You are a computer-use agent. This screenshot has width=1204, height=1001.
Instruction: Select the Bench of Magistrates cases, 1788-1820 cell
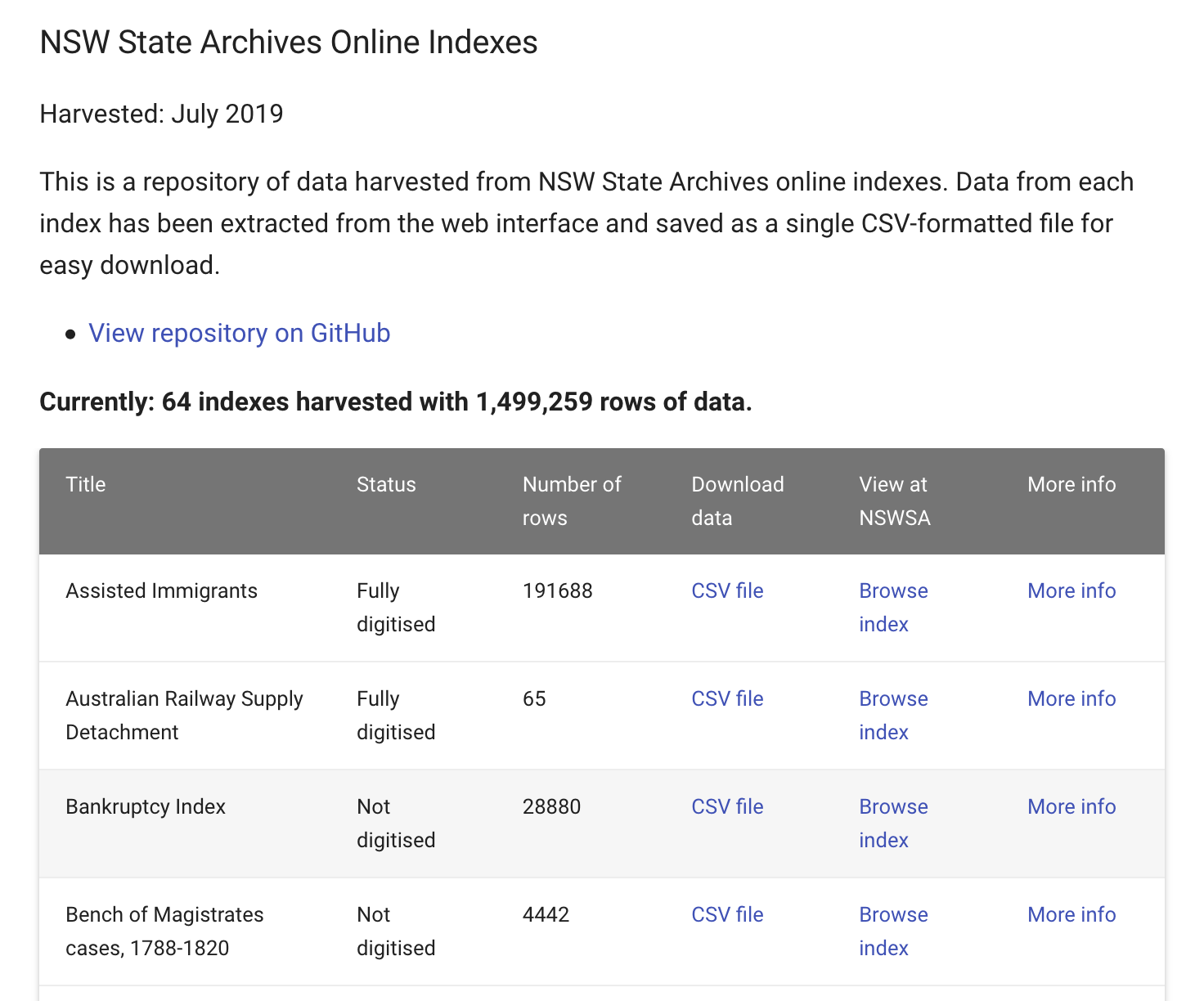(x=164, y=931)
